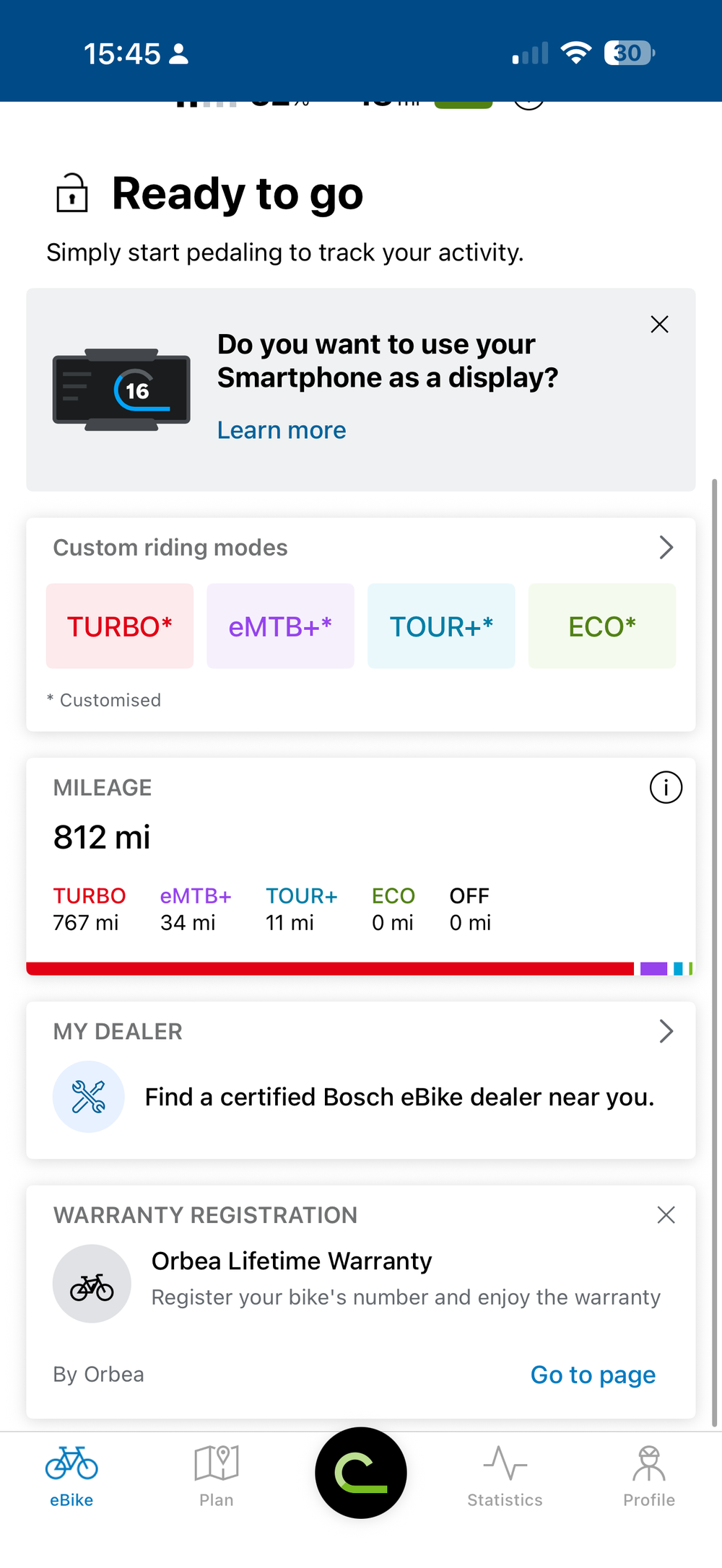Screen dimensions: 722x1568
Task: Tap the Go to page link
Action: [x=593, y=1375]
